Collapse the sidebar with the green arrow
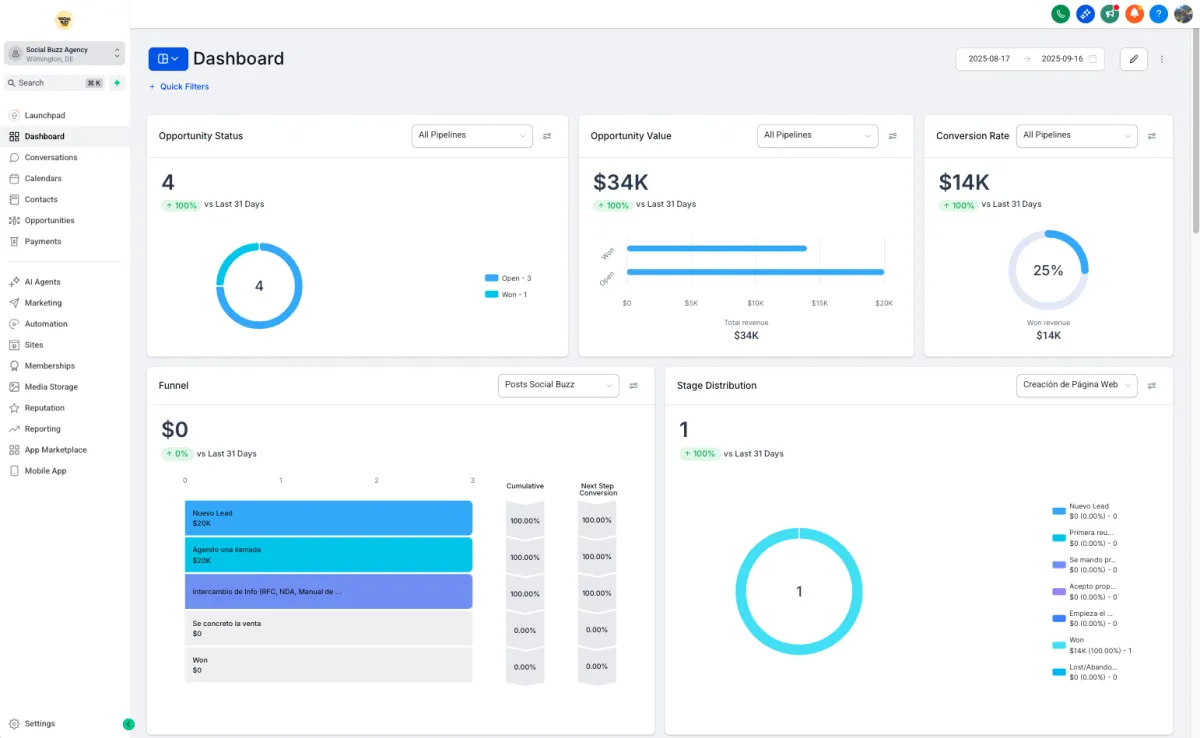The width and height of the screenshot is (1200, 738). pyautogui.click(x=128, y=724)
